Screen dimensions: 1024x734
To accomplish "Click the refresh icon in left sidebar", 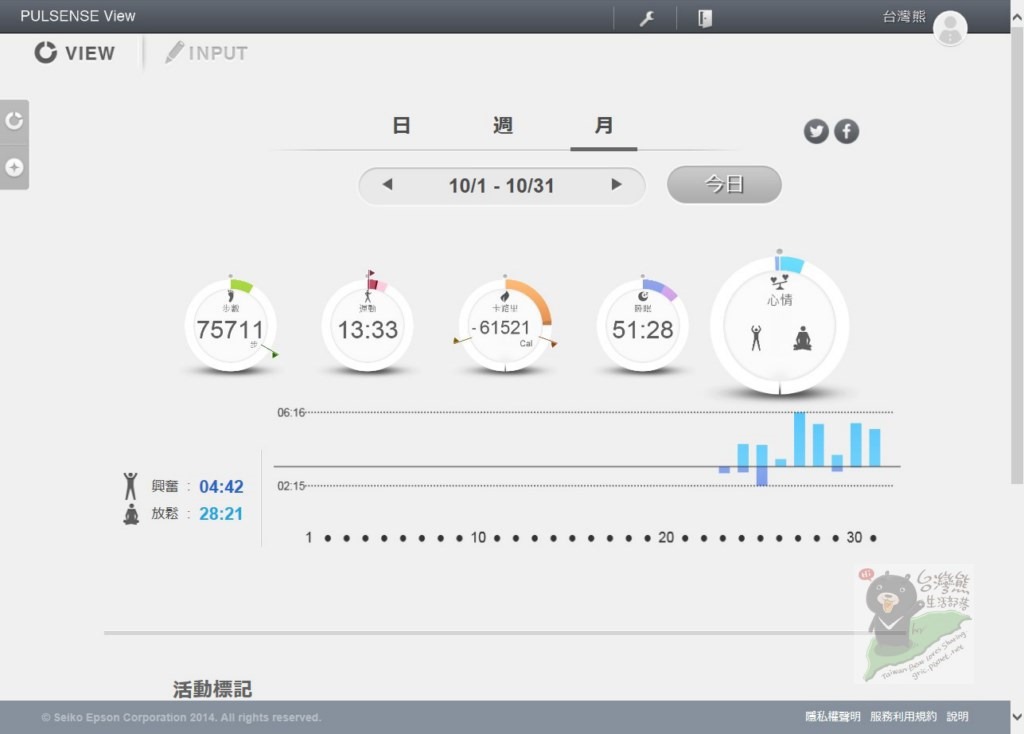I will click(x=14, y=121).
